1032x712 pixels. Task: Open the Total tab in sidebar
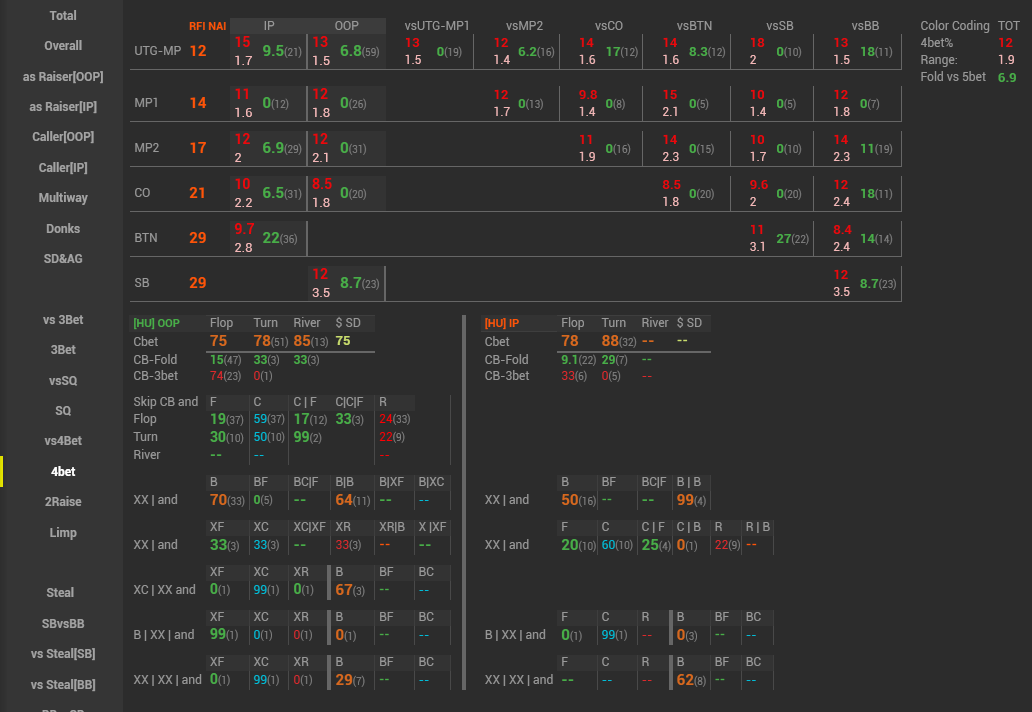pyautogui.click(x=62, y=16)
